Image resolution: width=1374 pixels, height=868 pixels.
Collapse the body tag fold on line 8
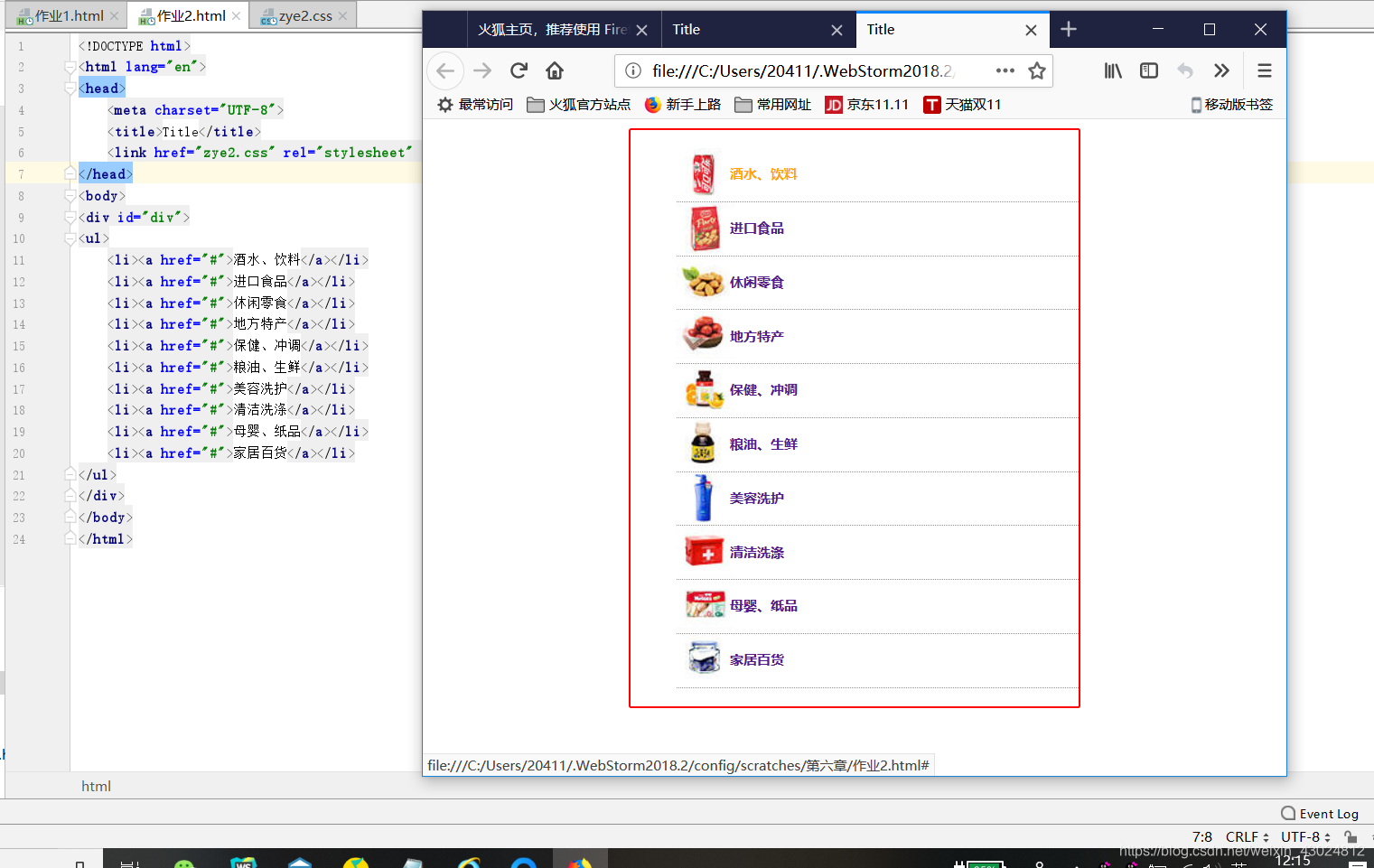click(70, 196)
